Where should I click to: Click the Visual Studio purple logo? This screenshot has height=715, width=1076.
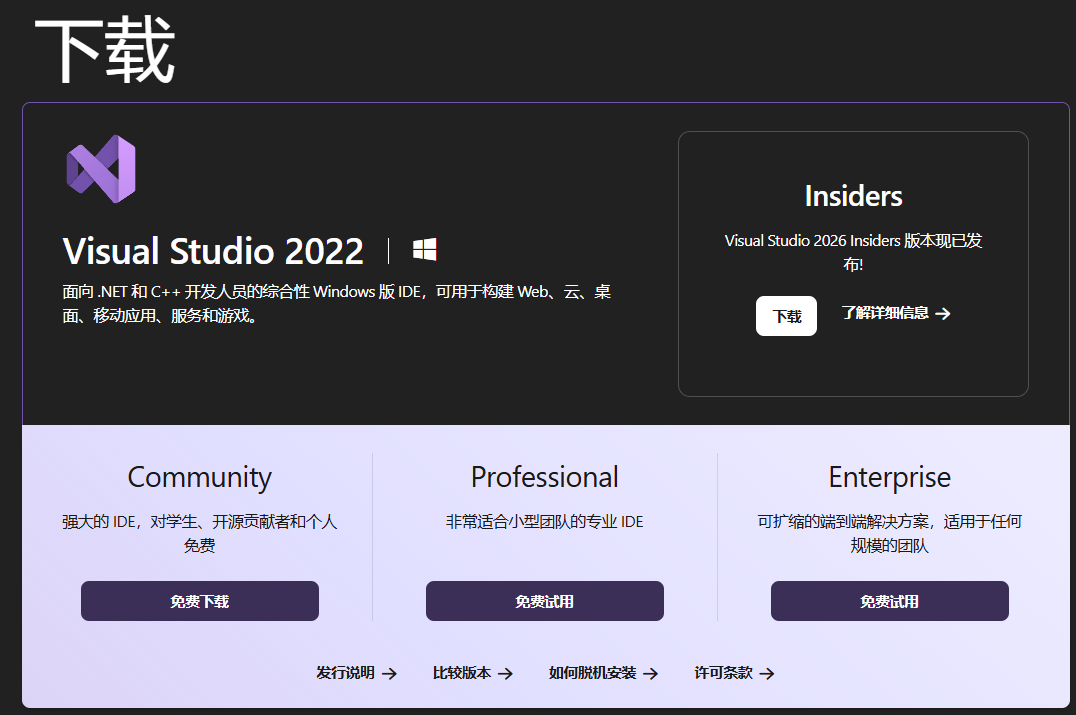click(101, 169)
